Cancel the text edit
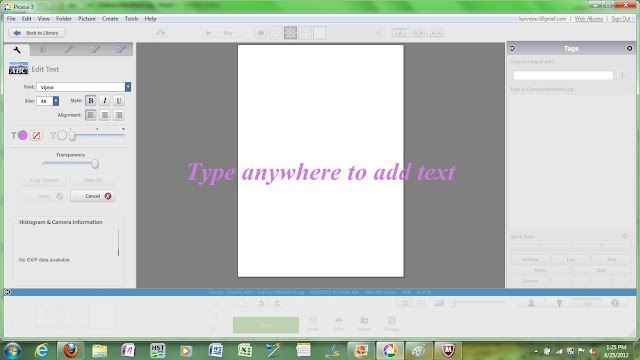The width and height of the screenshot is (640, 360). click(93, 196)
